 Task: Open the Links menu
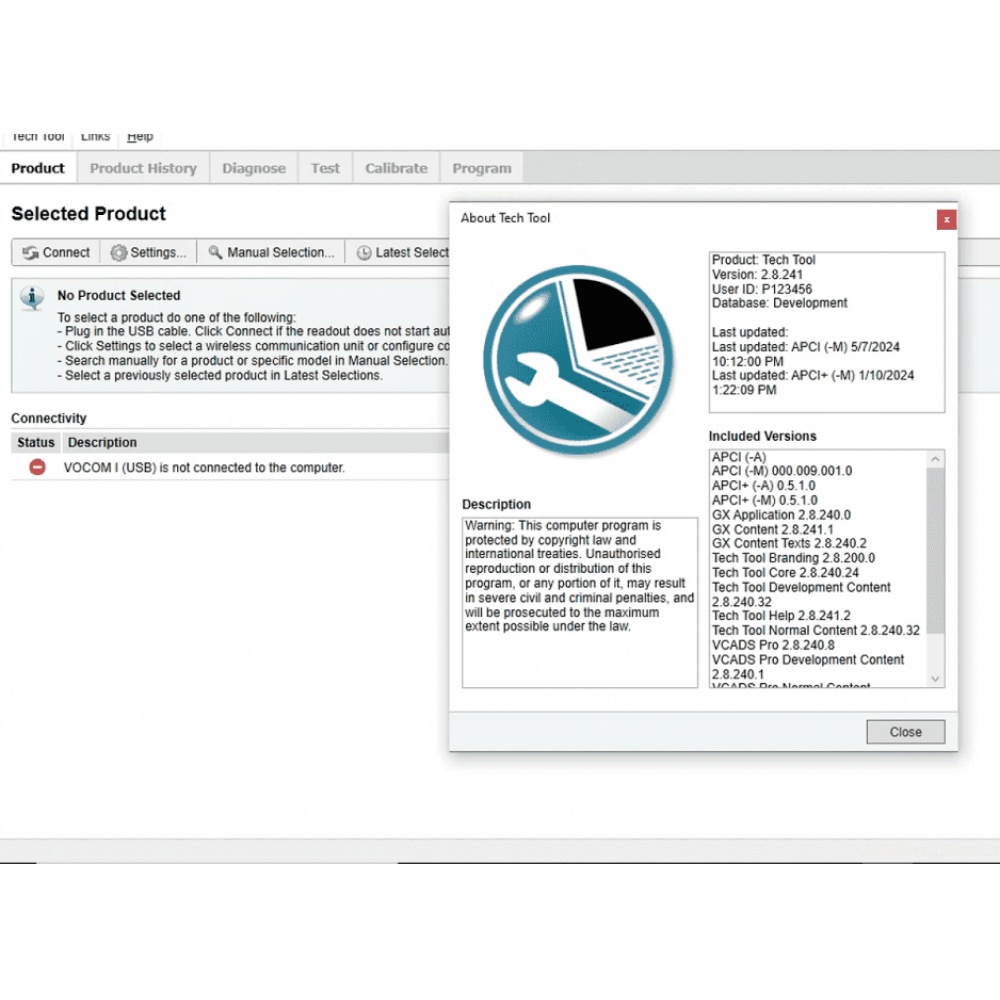[x=95, y=136]
